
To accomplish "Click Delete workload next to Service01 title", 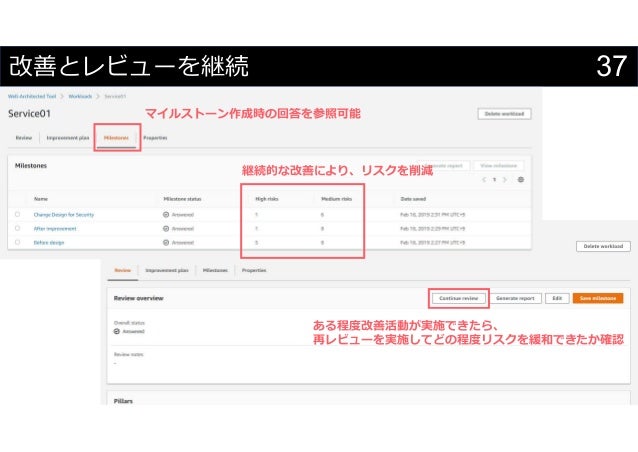I will [504, 114].
